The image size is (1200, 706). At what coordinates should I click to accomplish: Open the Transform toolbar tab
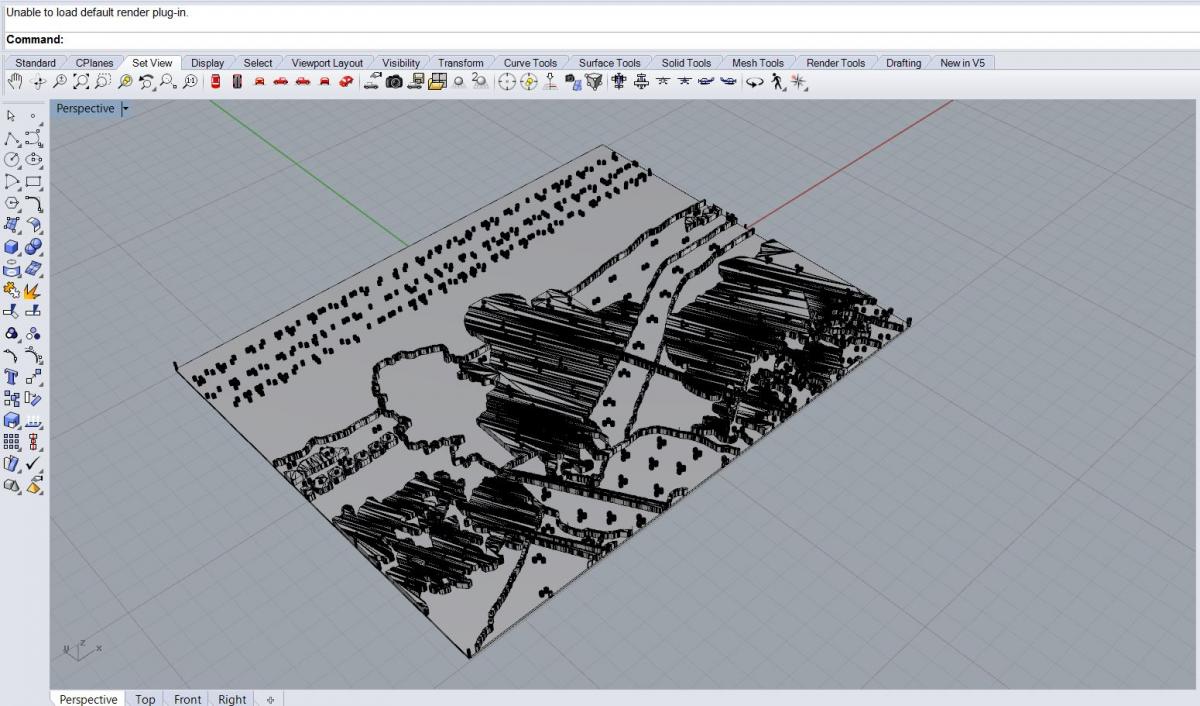pos(461,63)
